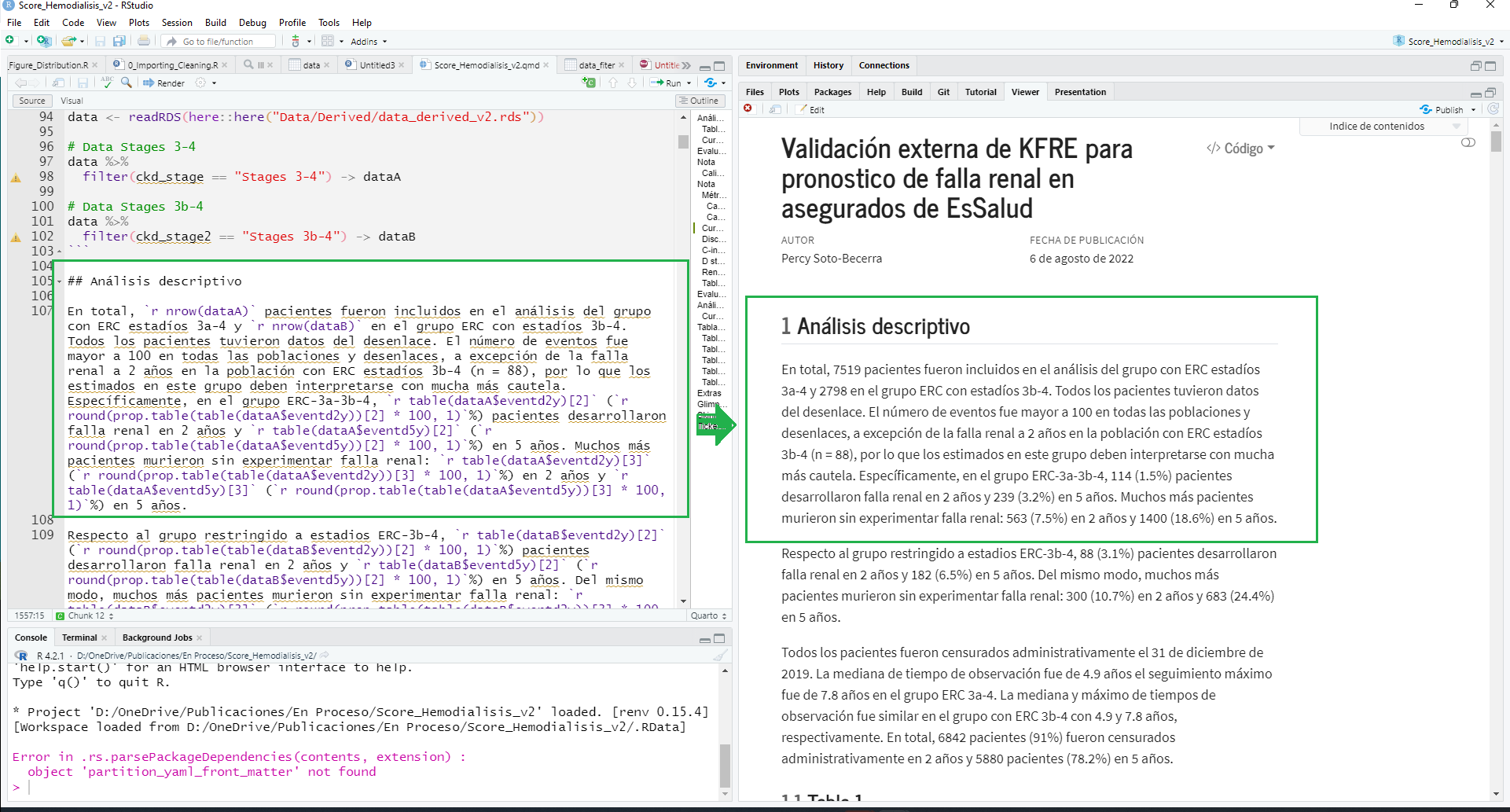1510x812 pixels.
Task: Insert a new code chunk
Action: click(x=589, y=83)
